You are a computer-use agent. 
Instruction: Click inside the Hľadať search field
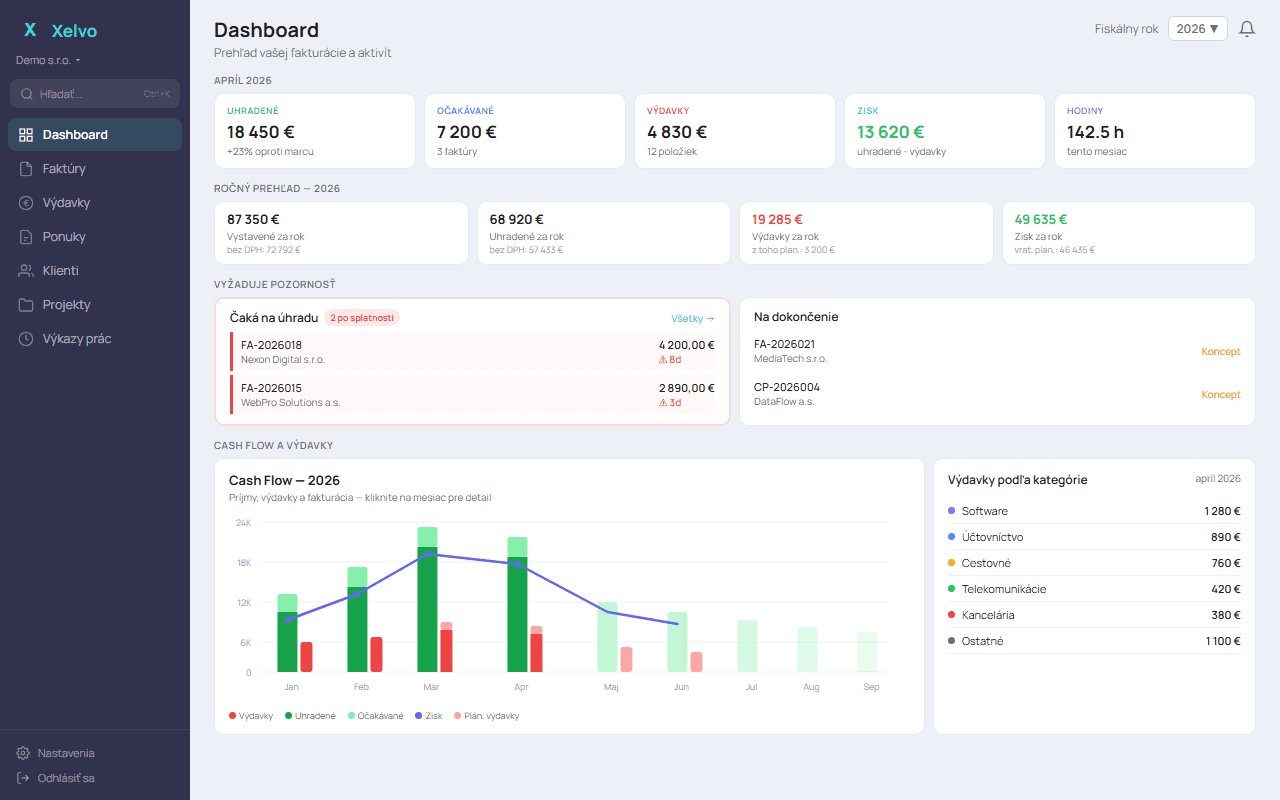tap(95, 93)
